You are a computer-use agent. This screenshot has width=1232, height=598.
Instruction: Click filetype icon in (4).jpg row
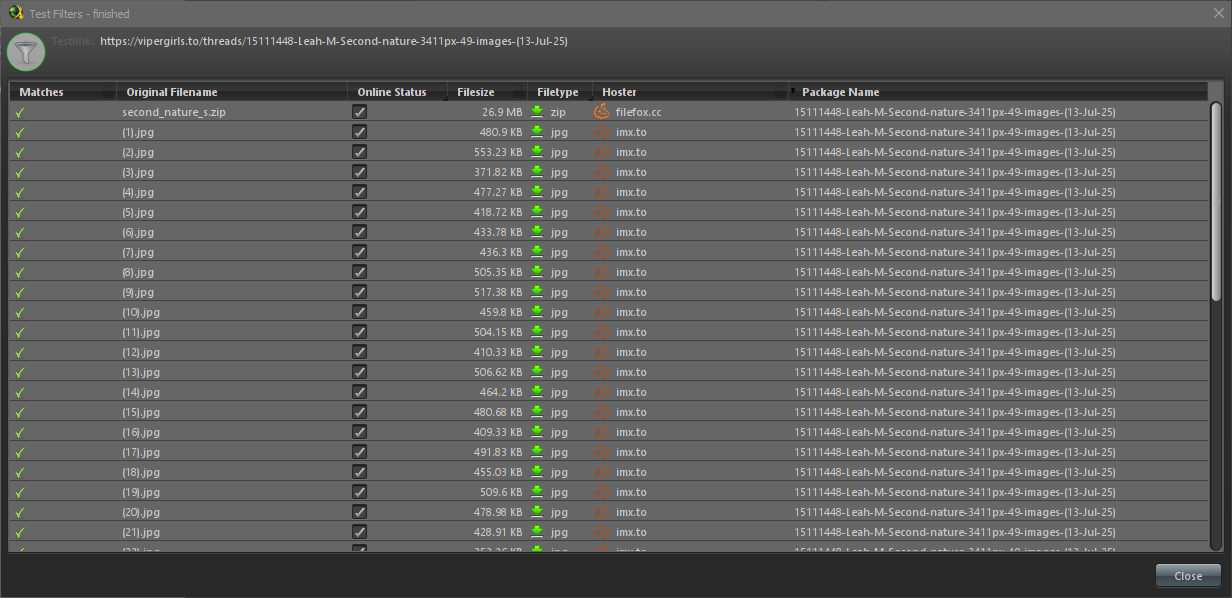(x=537, y=192)
